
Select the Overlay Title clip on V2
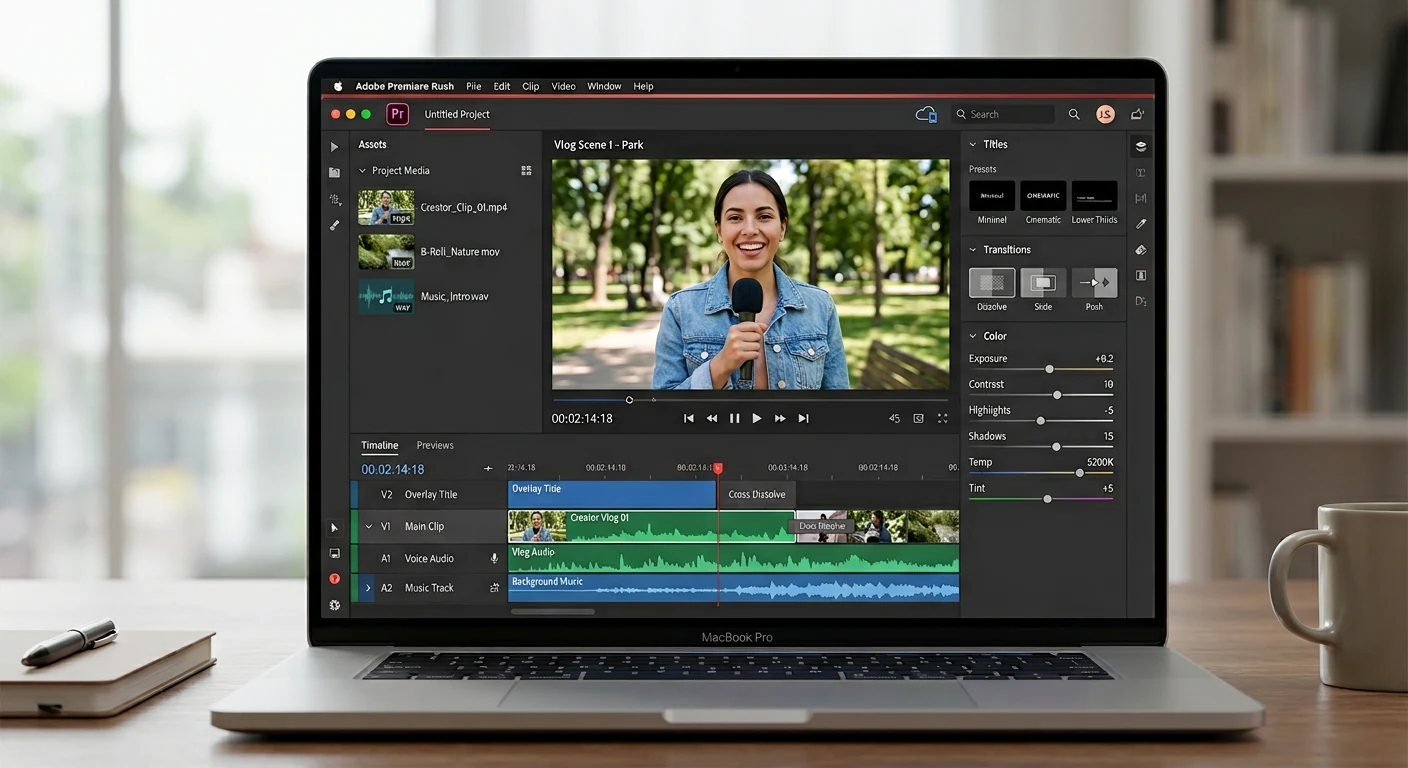coord(612,494)
